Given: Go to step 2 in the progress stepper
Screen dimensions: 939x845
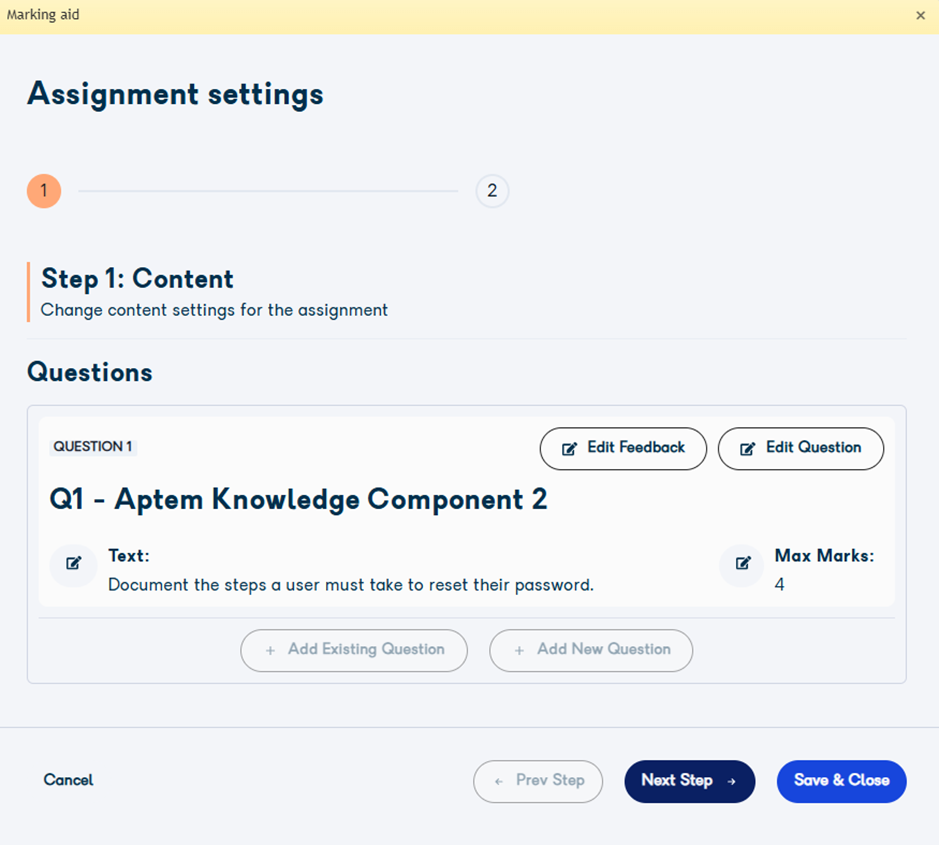Looking at the screenshot, I should (x=492, y=191).
